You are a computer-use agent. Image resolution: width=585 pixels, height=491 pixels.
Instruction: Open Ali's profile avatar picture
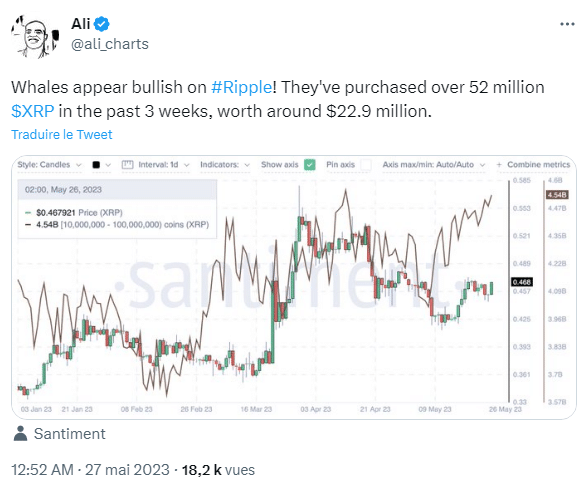tap(35, 36)
